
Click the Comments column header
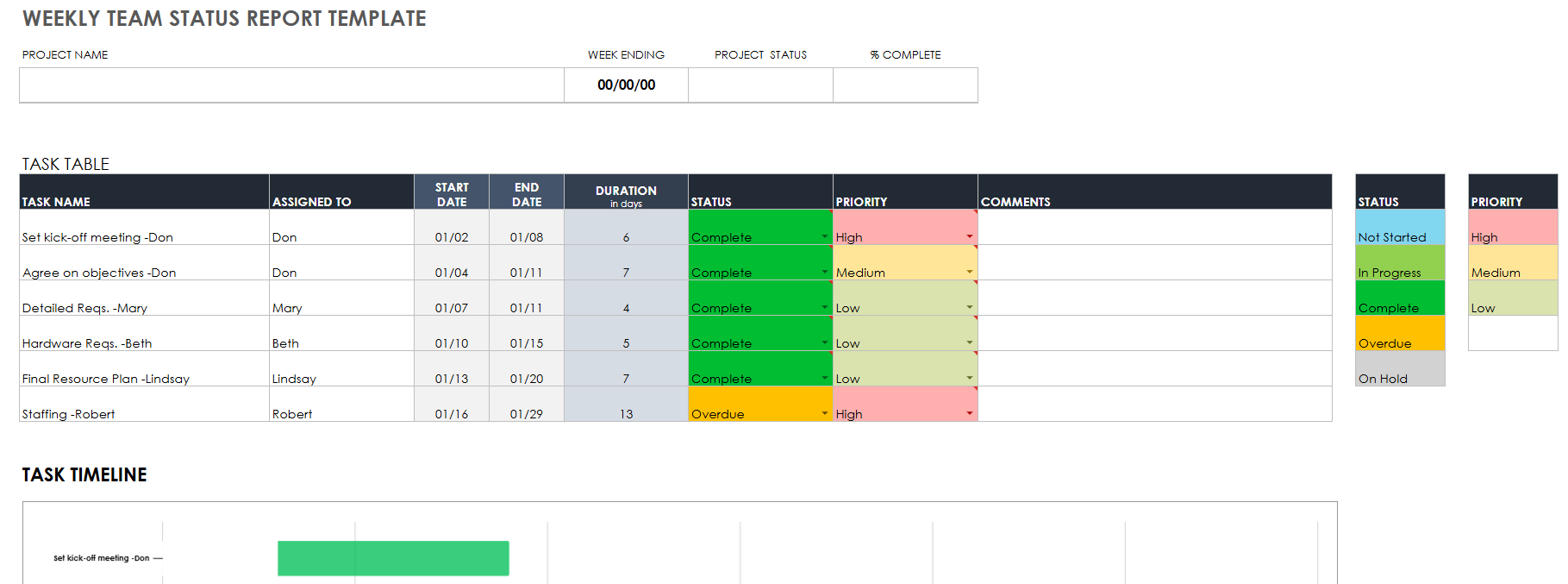(x=1153, y=192)
